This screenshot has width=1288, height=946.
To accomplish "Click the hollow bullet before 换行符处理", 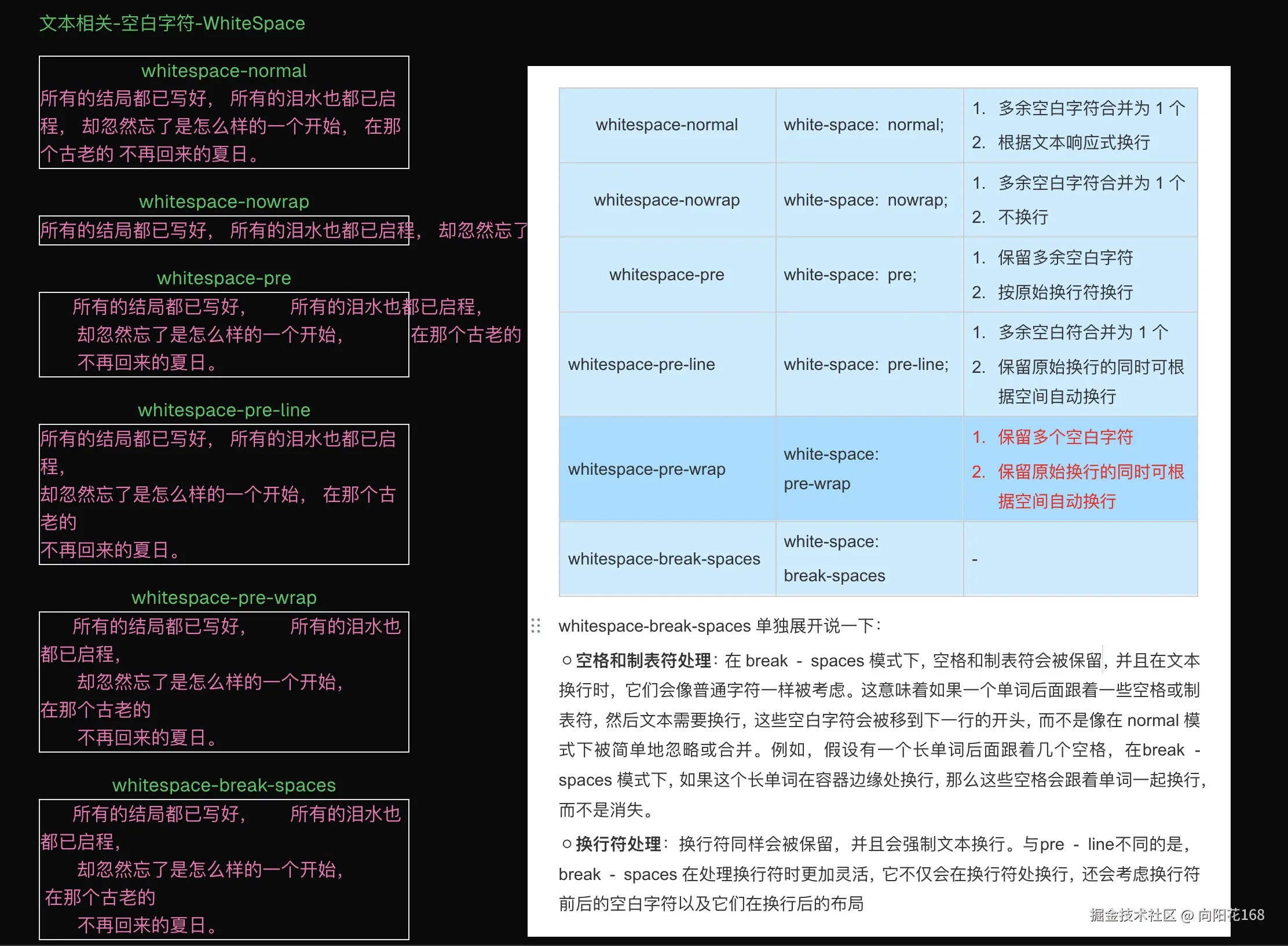I will 567,844.
